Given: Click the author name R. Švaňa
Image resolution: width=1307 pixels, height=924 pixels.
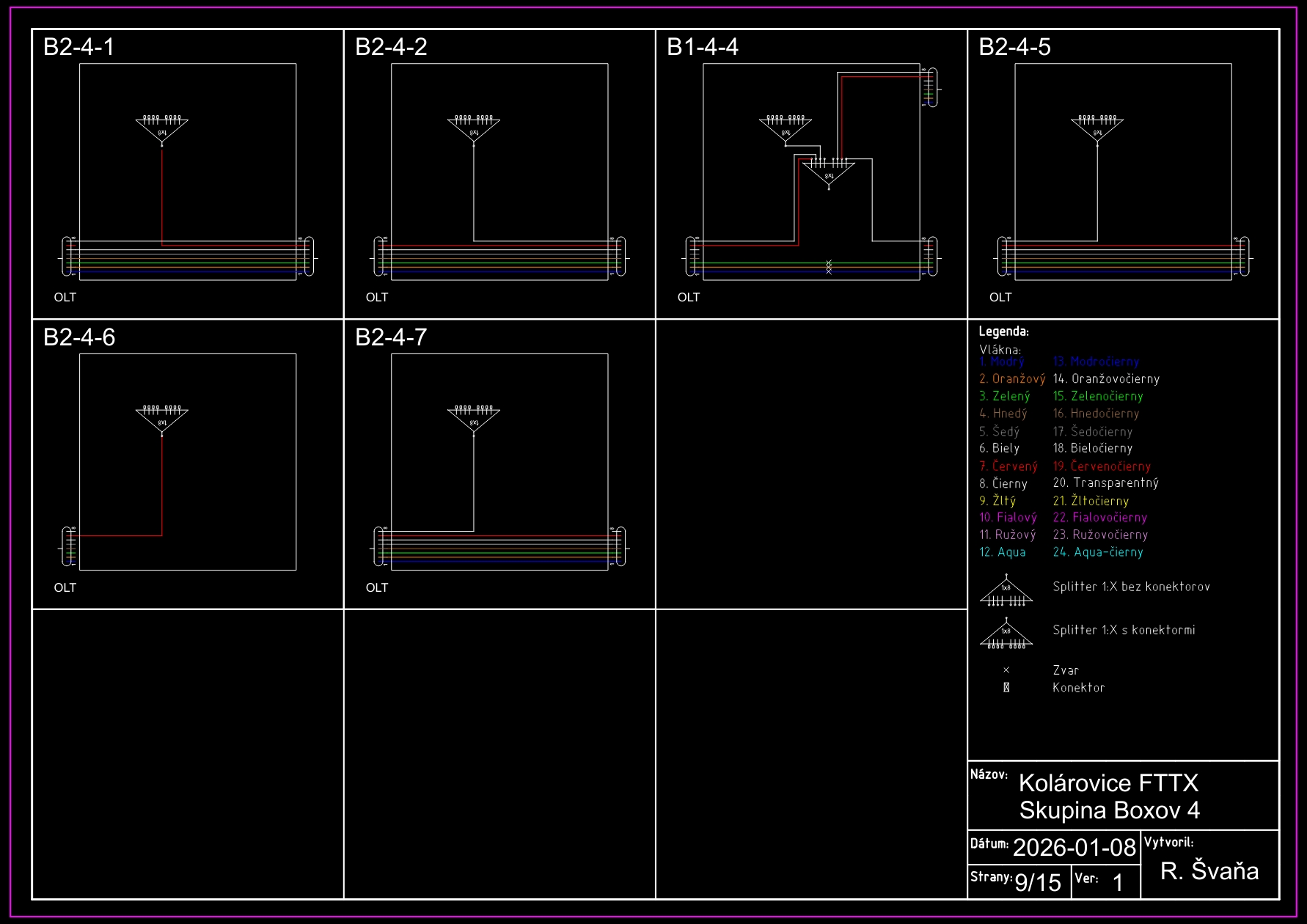Looking at the screenshot, I should (1209, 871).
